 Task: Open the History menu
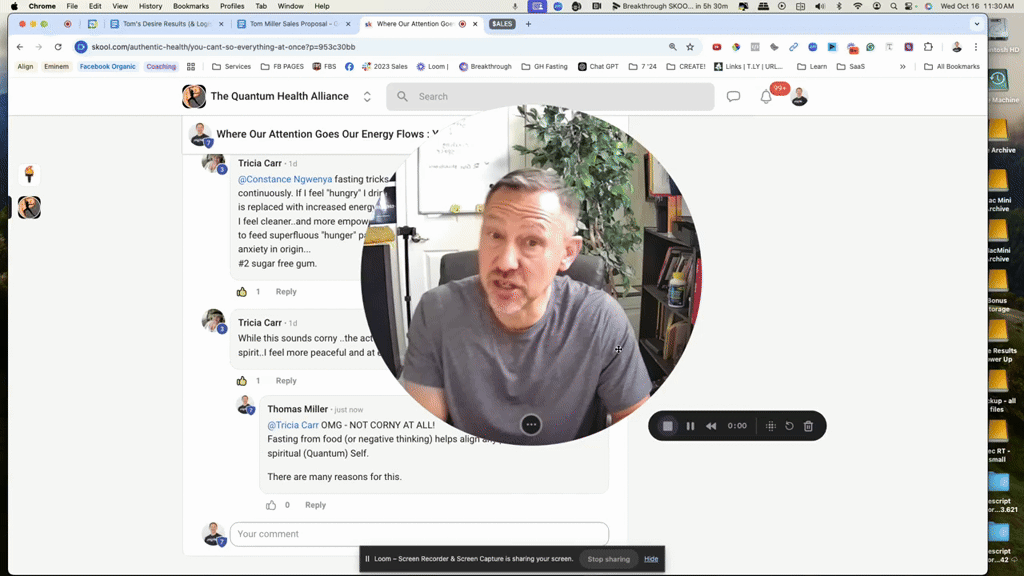pyautogui.click(x=150, y=6)
